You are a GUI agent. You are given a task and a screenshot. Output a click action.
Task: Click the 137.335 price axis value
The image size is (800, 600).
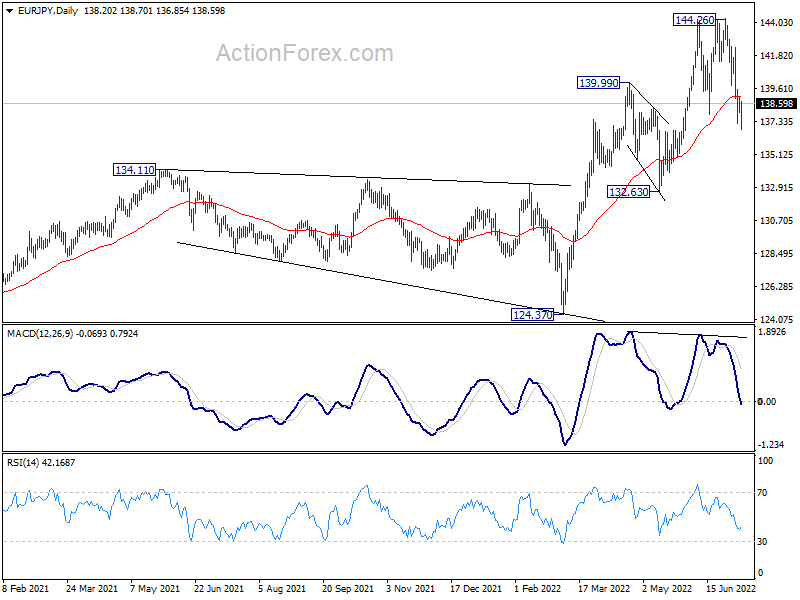point(777,121)
